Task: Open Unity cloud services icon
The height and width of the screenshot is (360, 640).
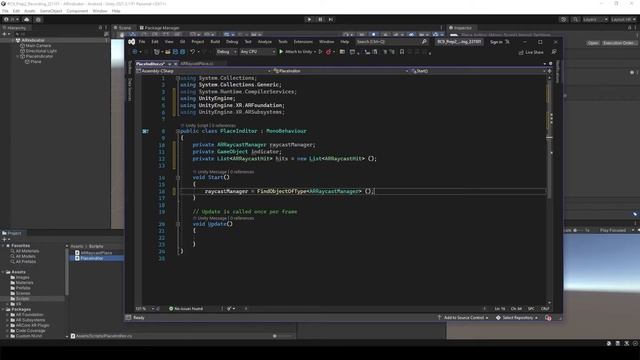Action: click(x=27, y=19)
